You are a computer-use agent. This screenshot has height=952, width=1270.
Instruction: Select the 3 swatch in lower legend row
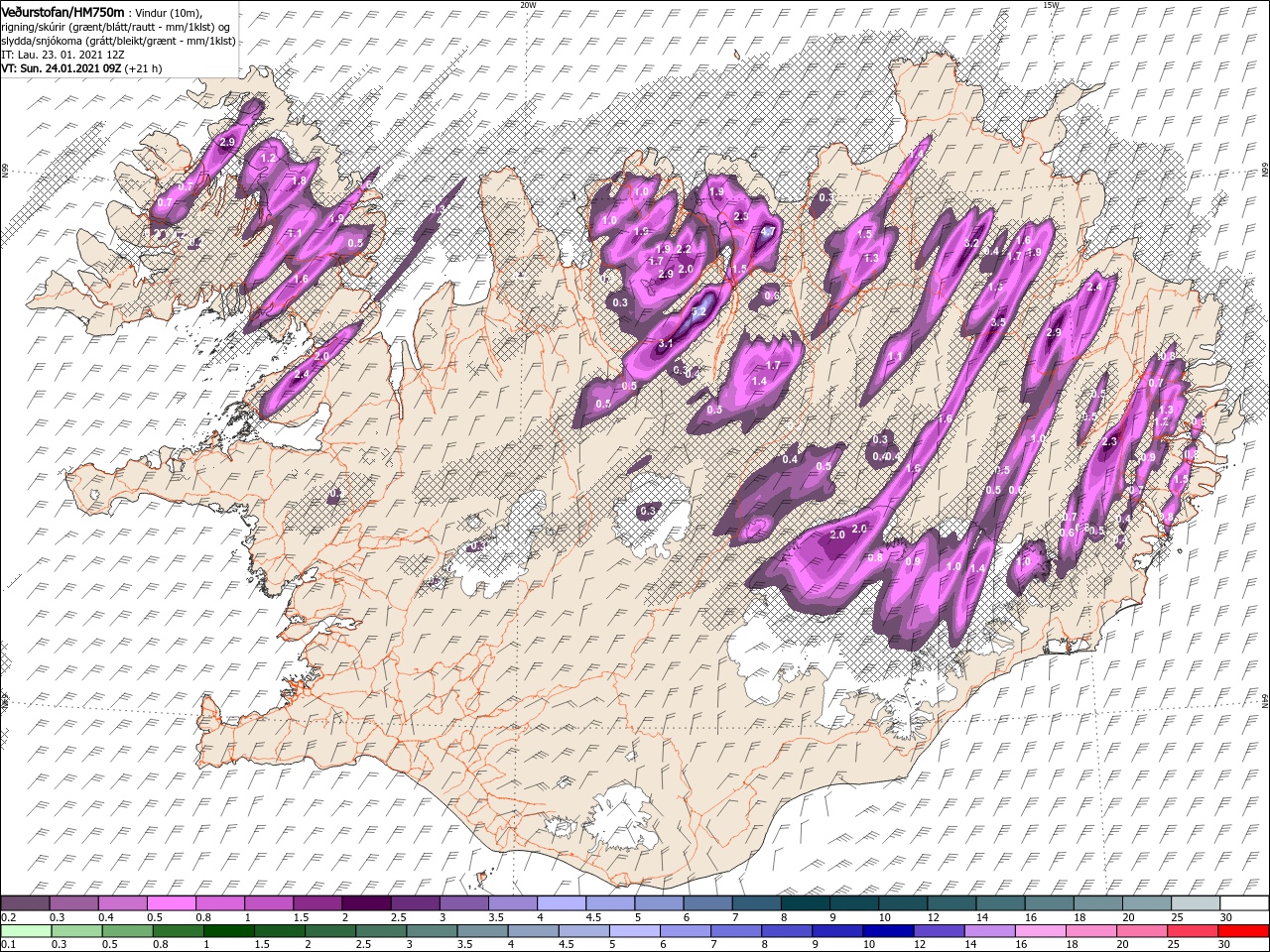[x=432, y=931]
